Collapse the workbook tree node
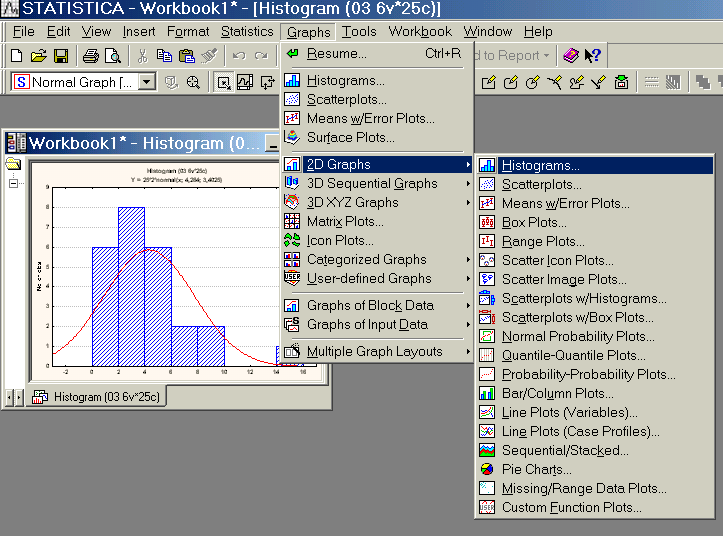The width and height of the screenshot is (723, 536). tap(13, 183)
